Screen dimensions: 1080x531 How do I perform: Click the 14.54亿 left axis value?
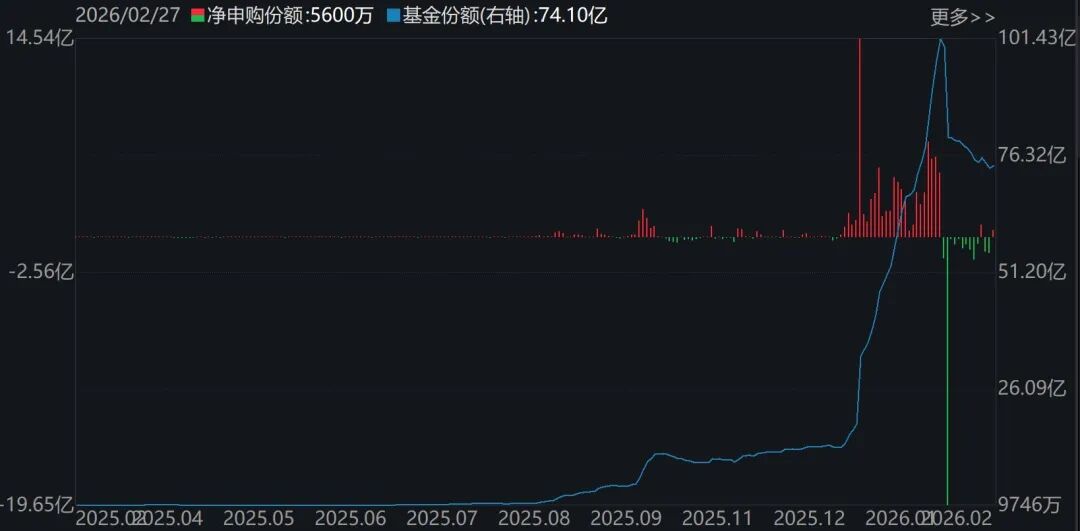(38, 38)
